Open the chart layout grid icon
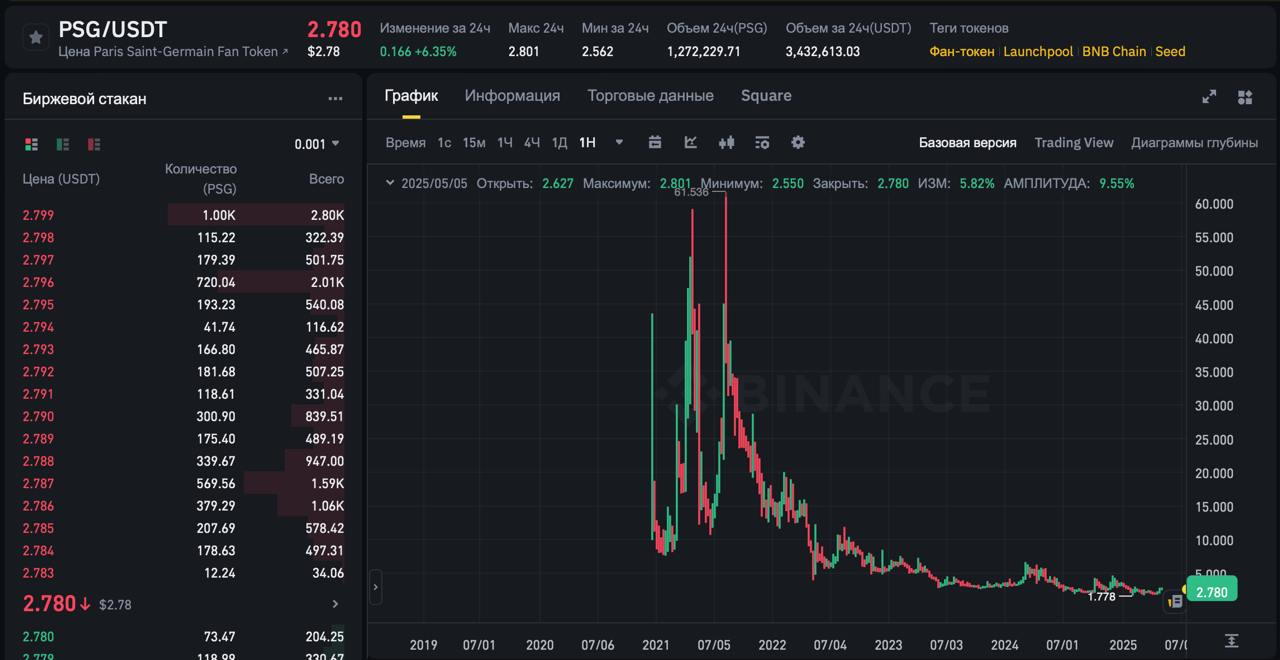The height and width of the screenshot is (660, 1280). tap(1245, 97)
